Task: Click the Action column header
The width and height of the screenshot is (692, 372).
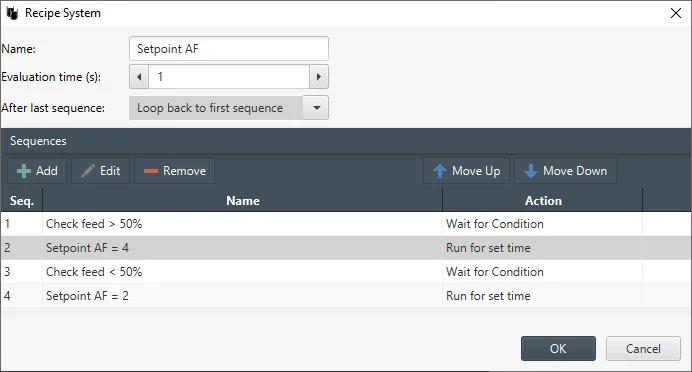Action: [543, 201]
